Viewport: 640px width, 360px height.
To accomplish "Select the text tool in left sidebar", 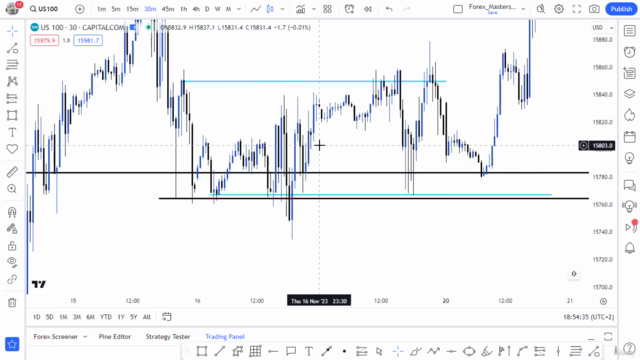I will [x=12, y=132].
